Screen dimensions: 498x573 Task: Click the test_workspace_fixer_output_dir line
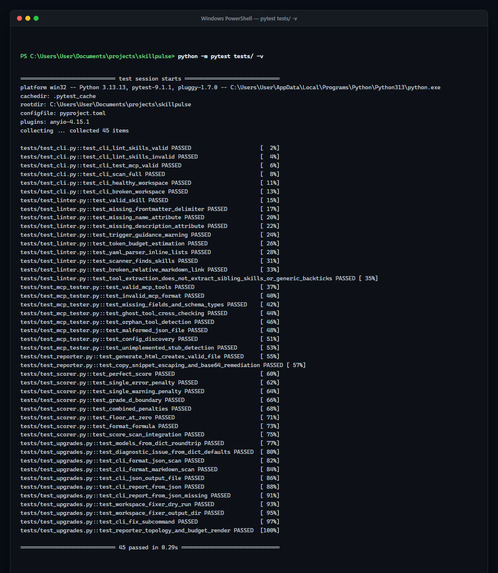[150, 513]
